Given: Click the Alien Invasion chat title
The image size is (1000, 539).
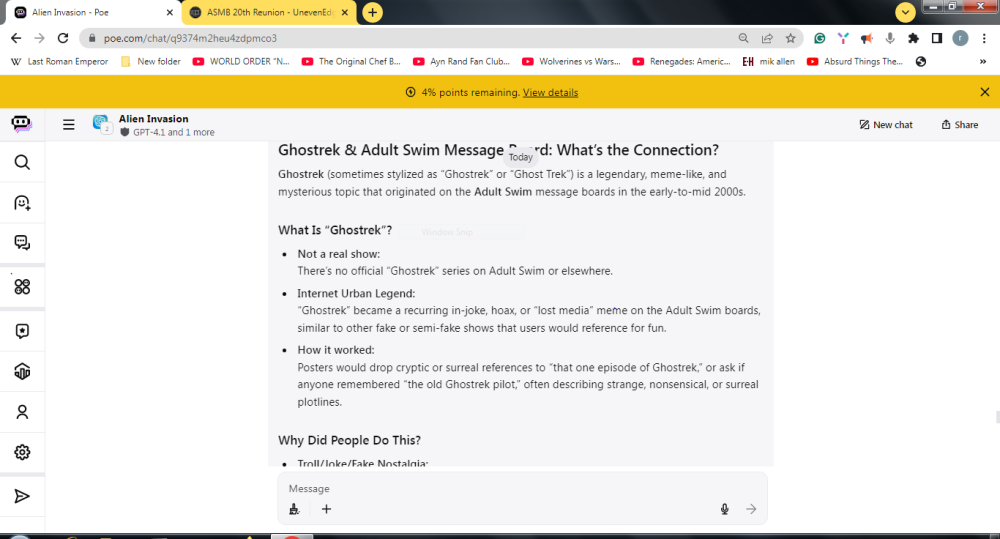Looking at the screenshot, I should [154, 119].
